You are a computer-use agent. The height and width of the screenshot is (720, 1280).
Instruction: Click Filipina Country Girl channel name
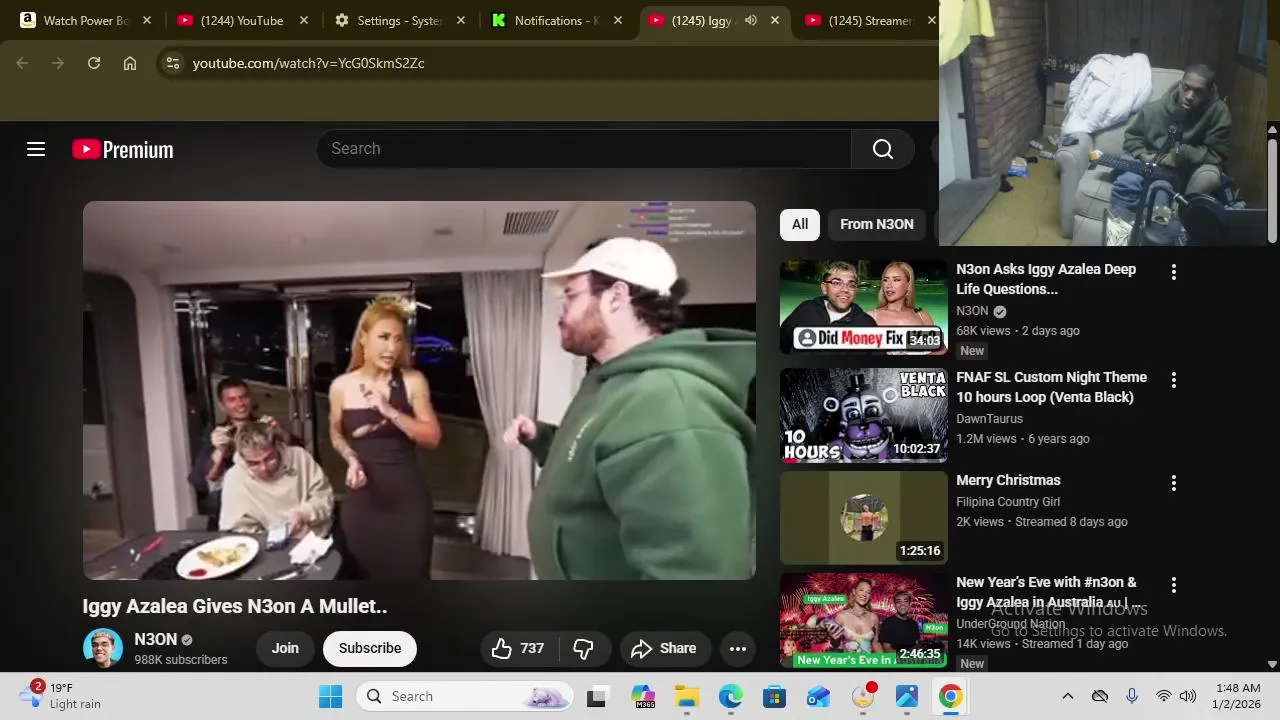point(1008,502)
